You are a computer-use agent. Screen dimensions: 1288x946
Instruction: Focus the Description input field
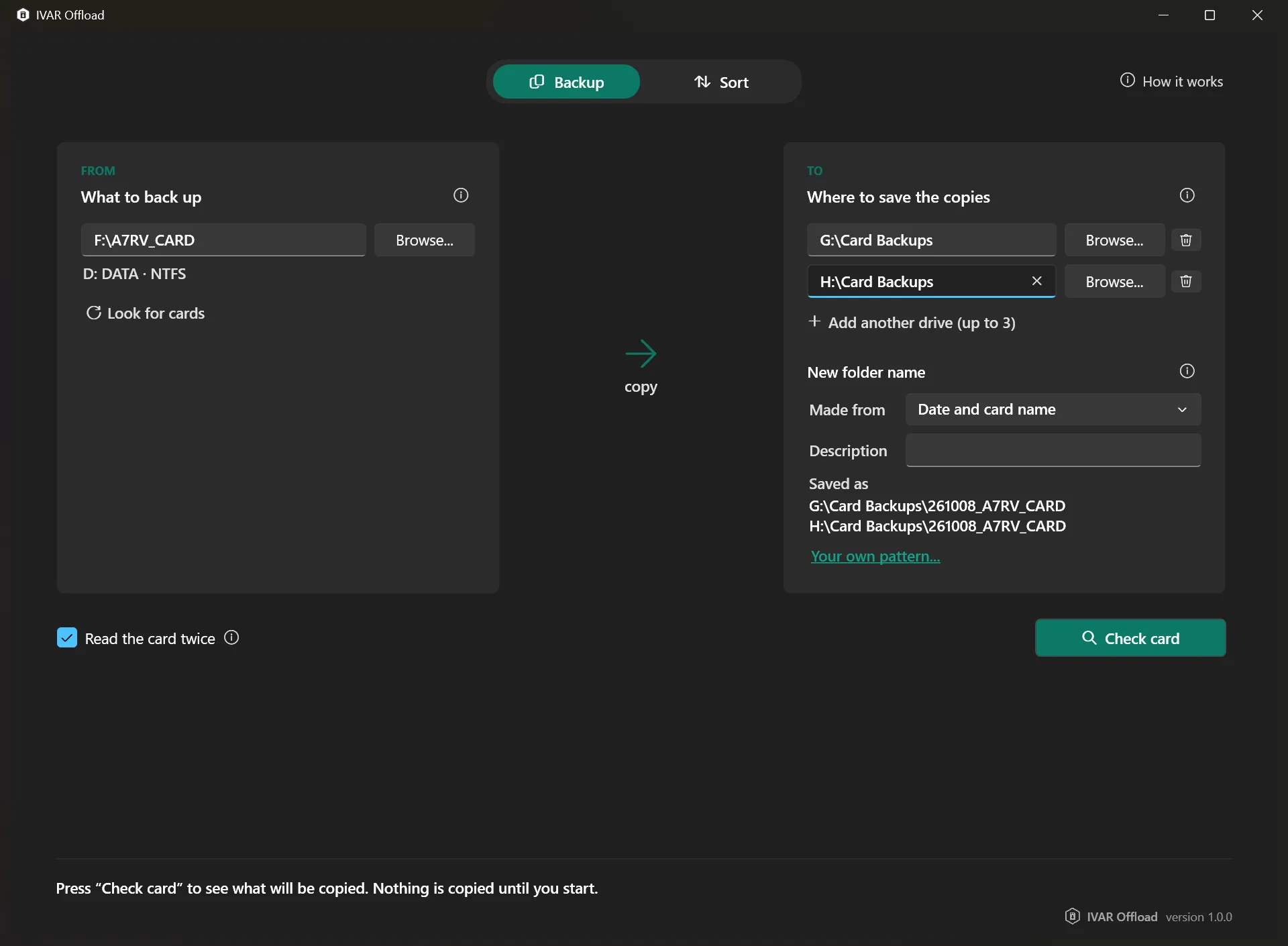tap(1053, 450)
